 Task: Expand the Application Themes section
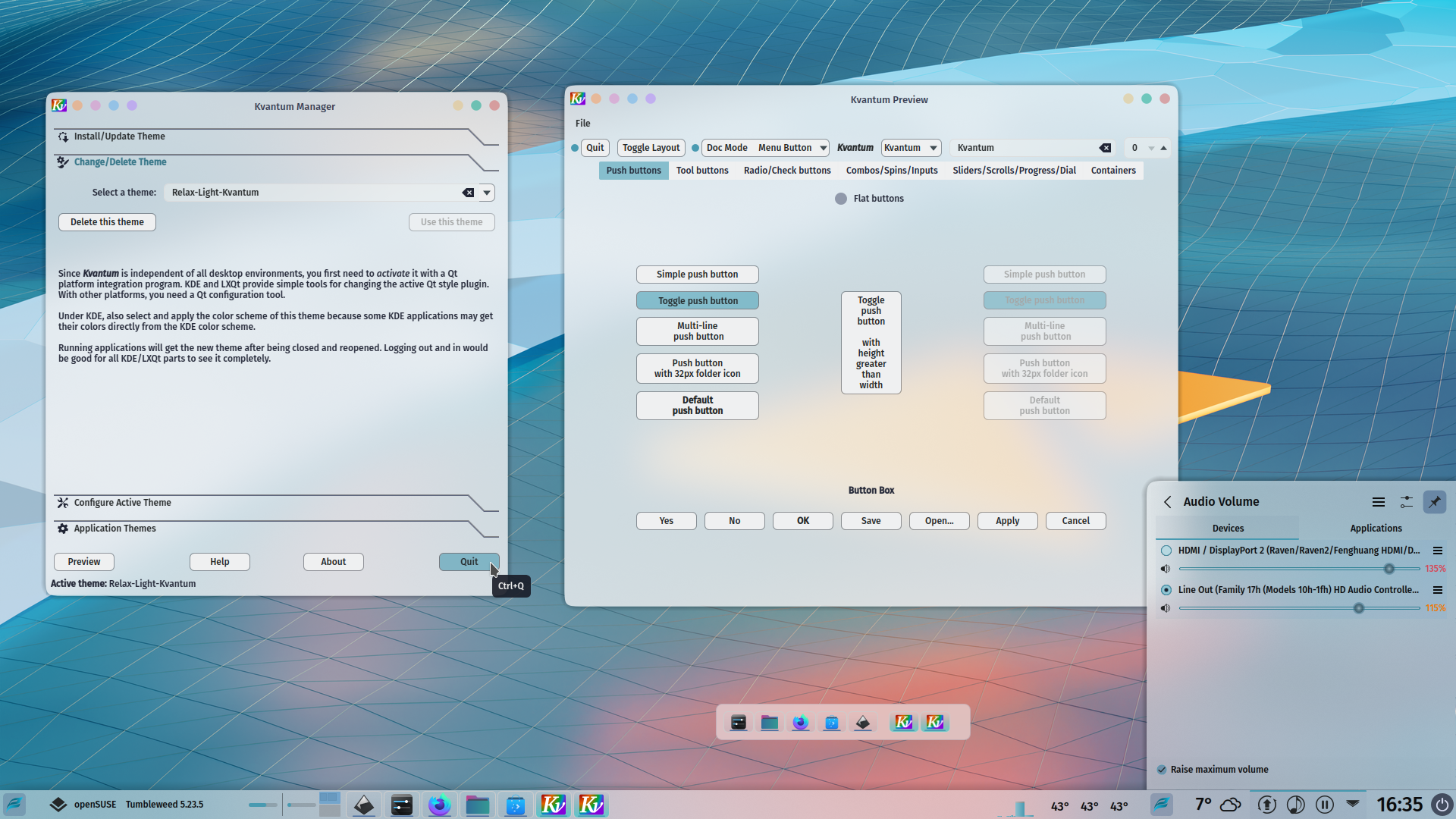click(276, 529)
